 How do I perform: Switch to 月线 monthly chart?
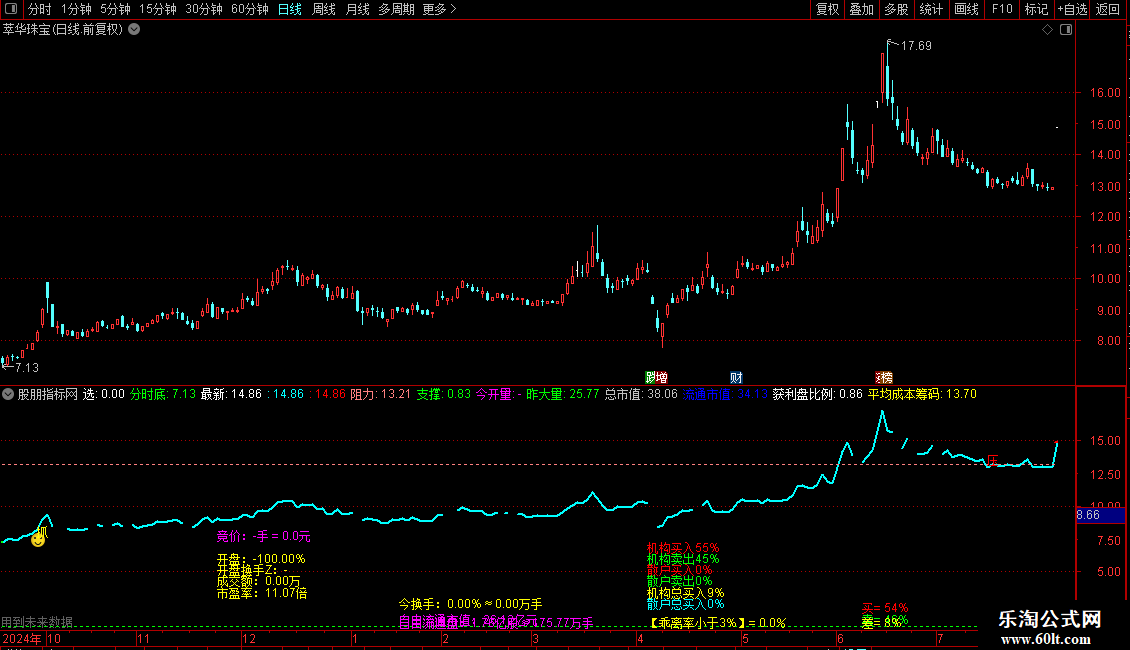[357, 9]
